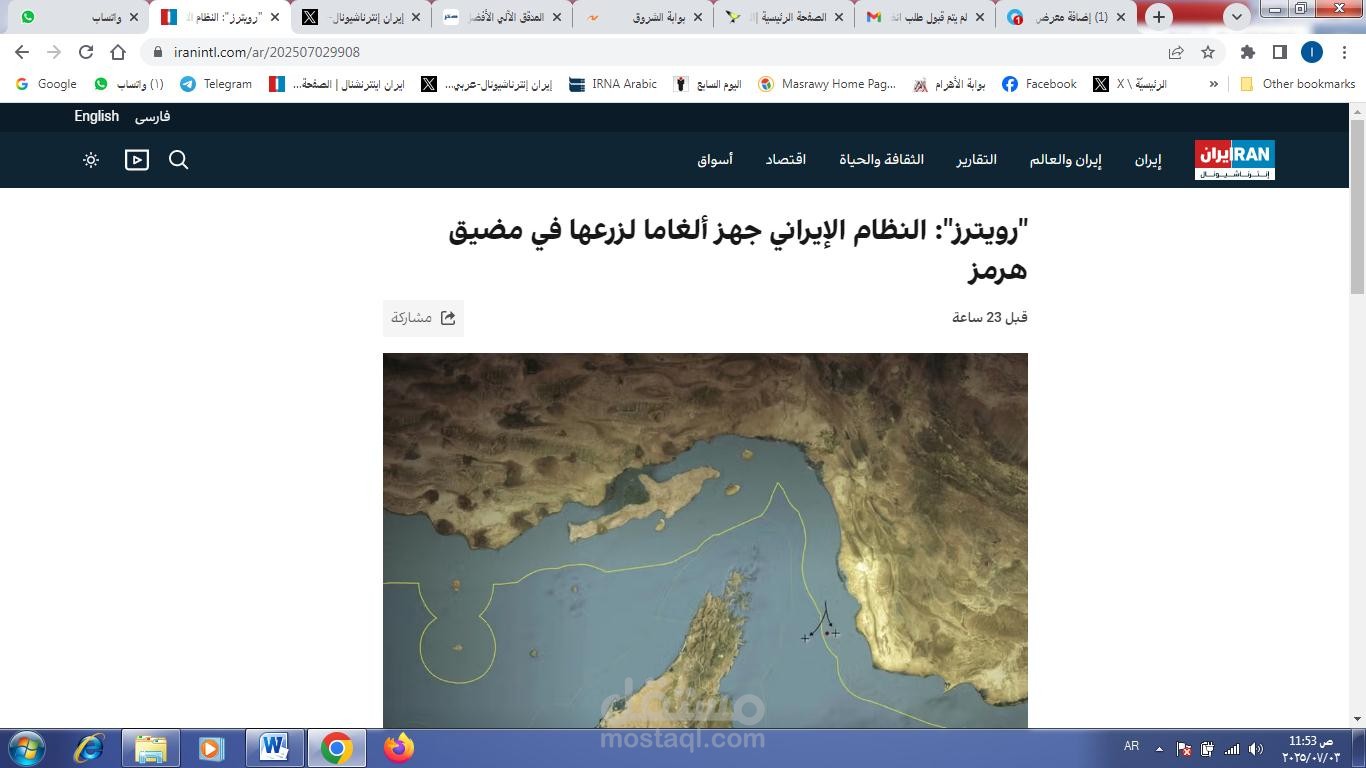Open Windows Media Player on taskbar

tap(211, 748)
